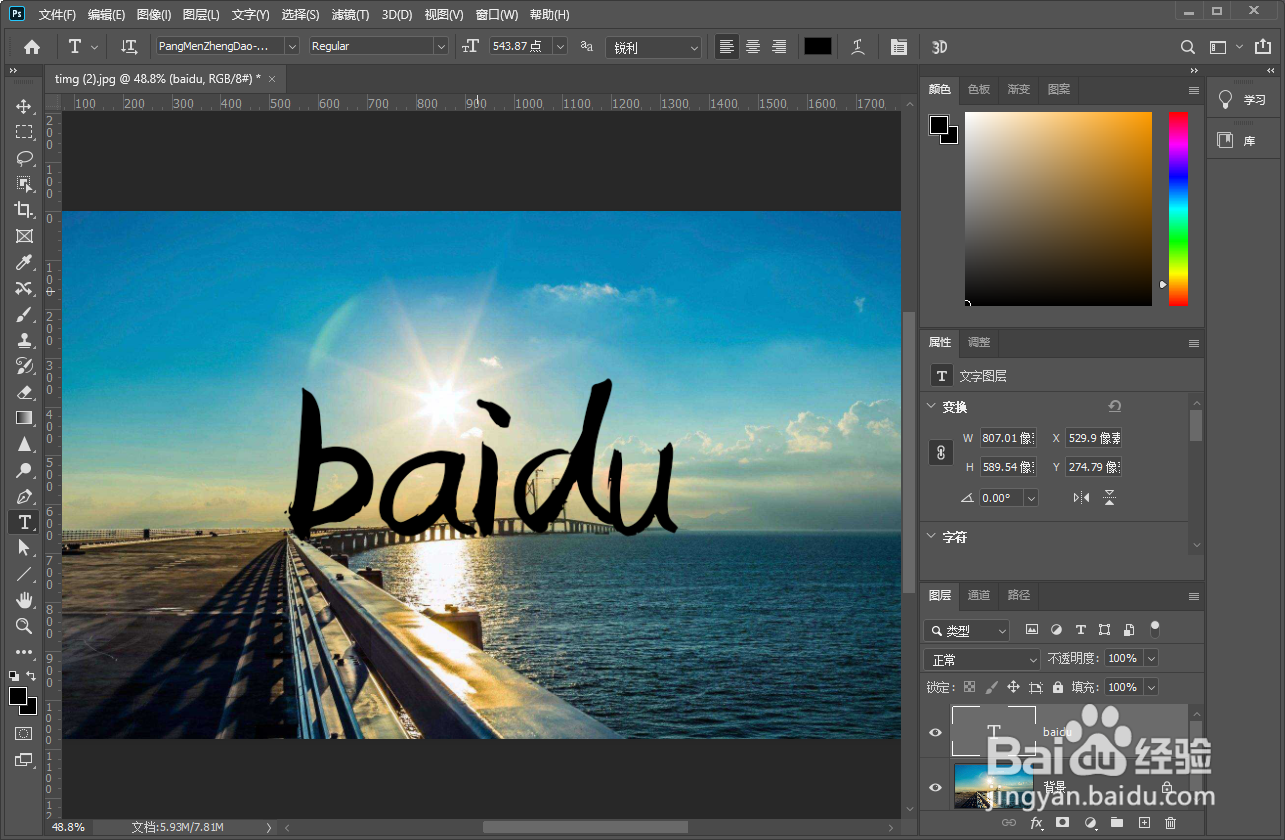Open the font size dropdown
1285x840 pixels.
click(560, 46)
